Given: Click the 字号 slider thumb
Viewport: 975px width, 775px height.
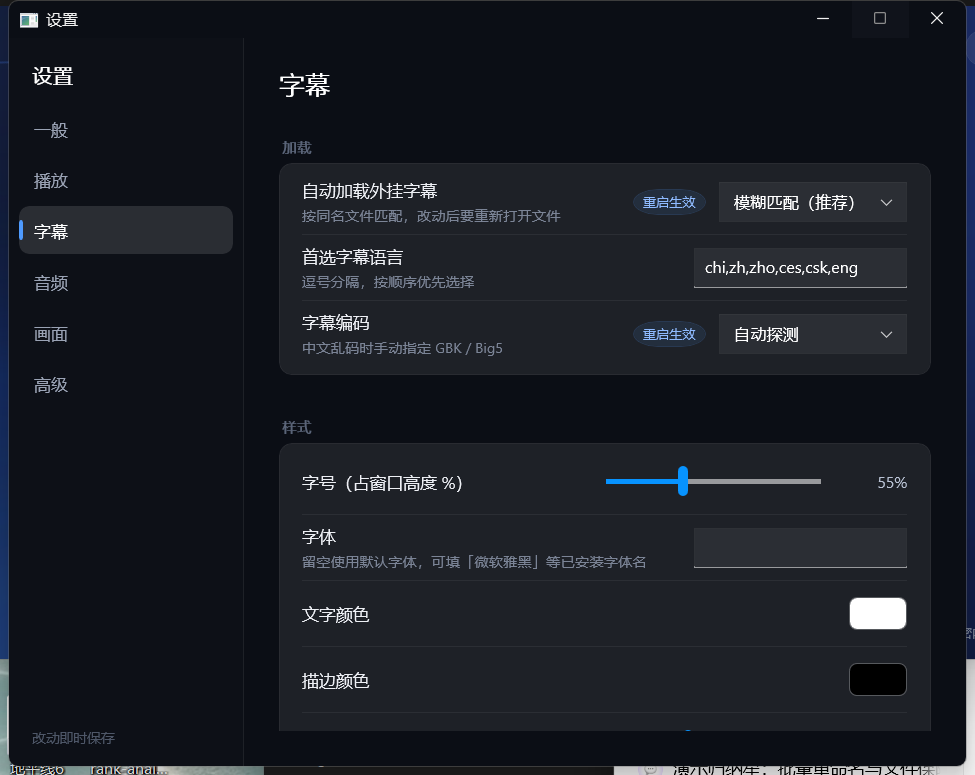Looking at the screenshot, I should pyautogui.click(x=683, y=481).
